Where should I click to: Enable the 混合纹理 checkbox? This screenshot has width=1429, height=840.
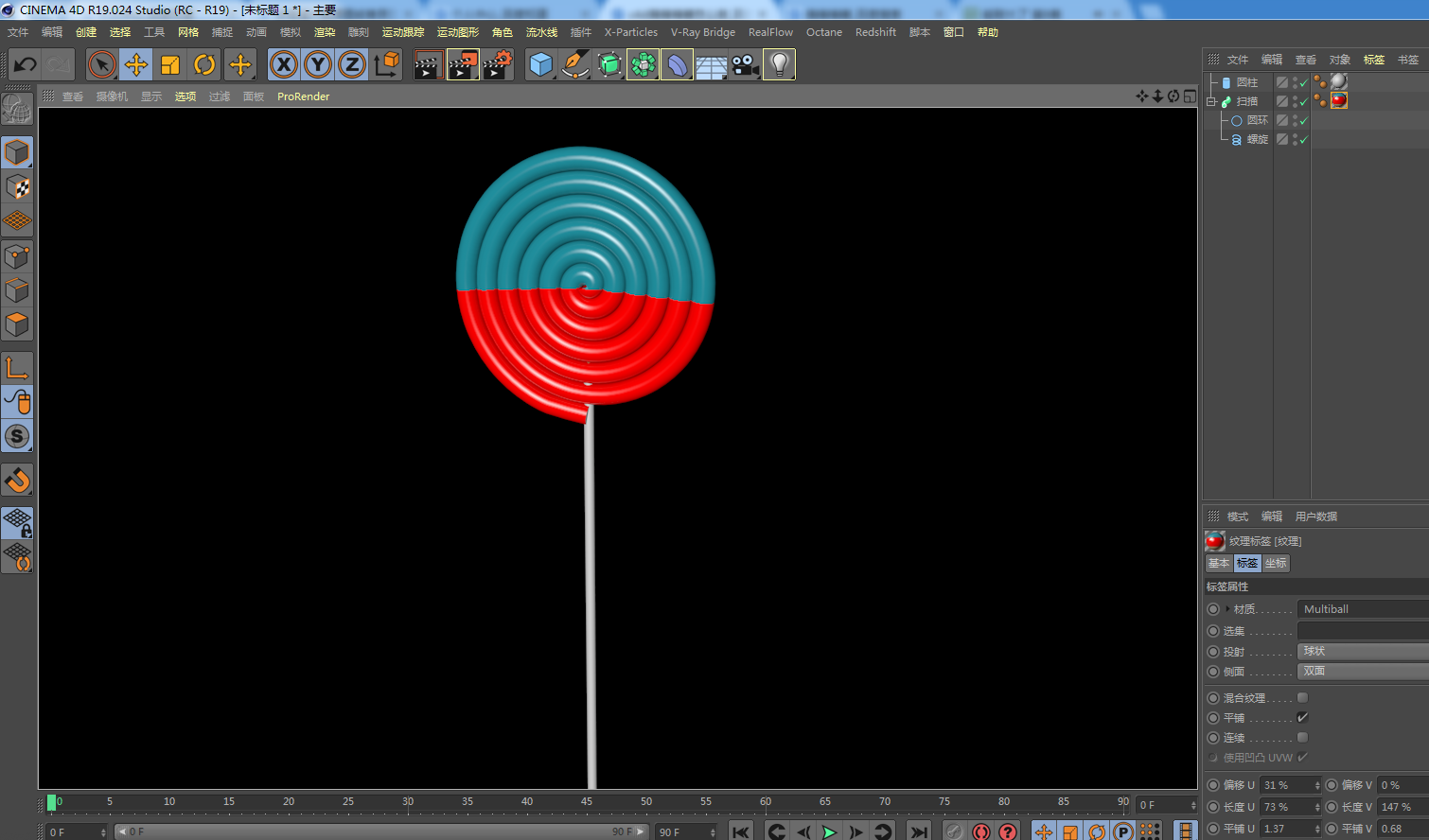(x=1302, y=698)
